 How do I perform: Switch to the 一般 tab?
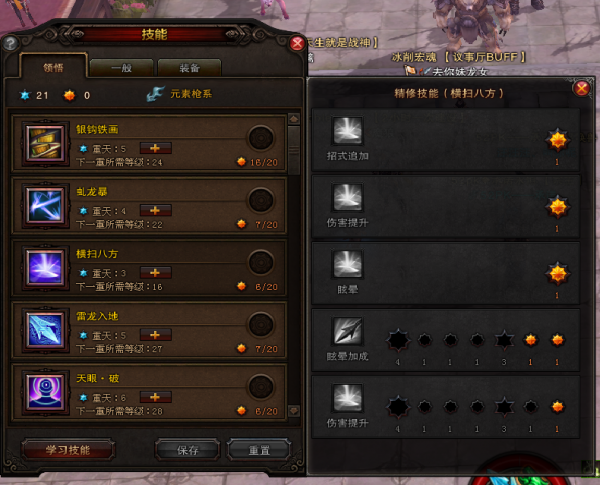click(x=122, y=68)
